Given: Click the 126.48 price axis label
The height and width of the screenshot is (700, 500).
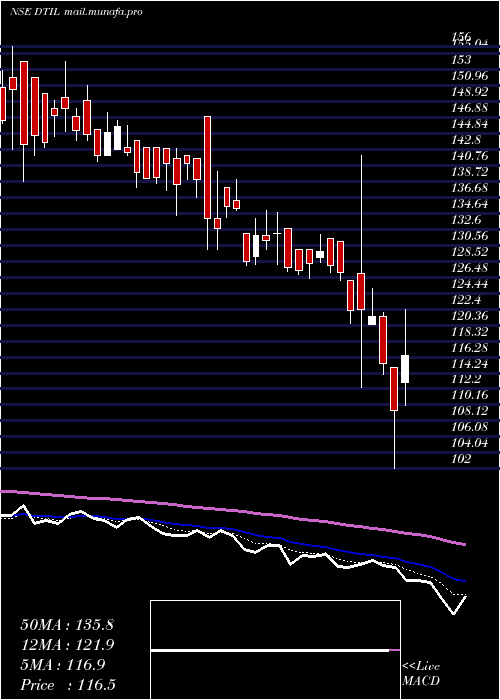Looking at the screenshot, I should point(469,268).
